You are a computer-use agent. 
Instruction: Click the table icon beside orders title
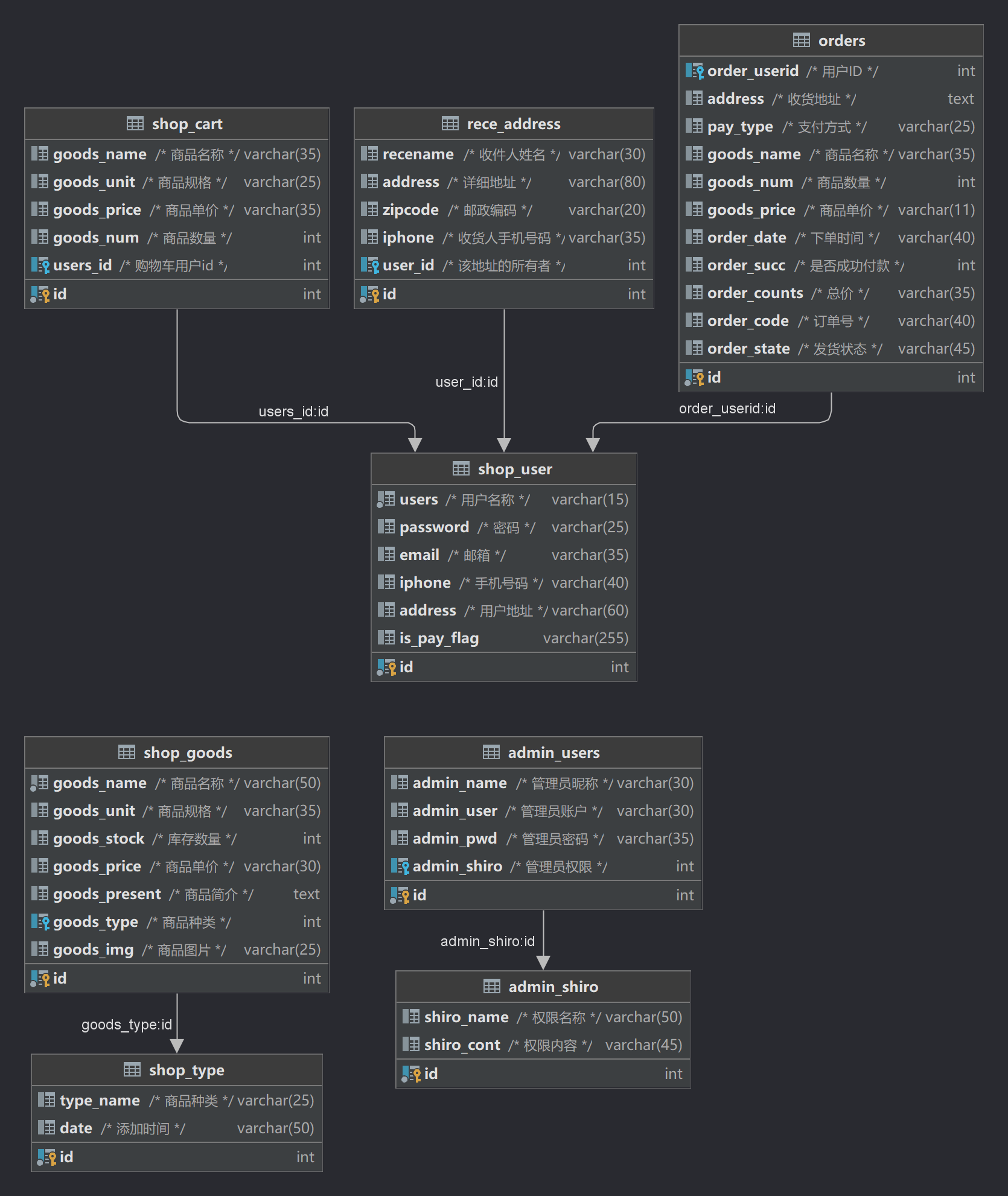pos(802,40)
